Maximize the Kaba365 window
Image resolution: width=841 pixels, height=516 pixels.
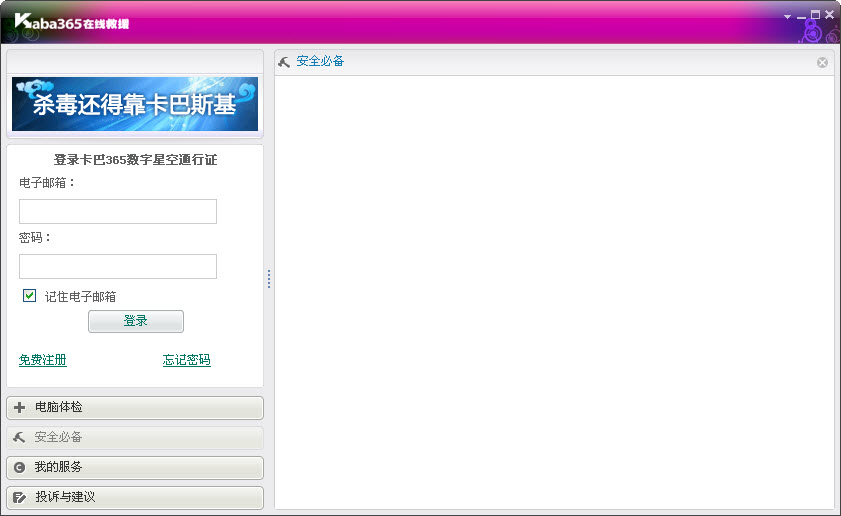point(815,15)
